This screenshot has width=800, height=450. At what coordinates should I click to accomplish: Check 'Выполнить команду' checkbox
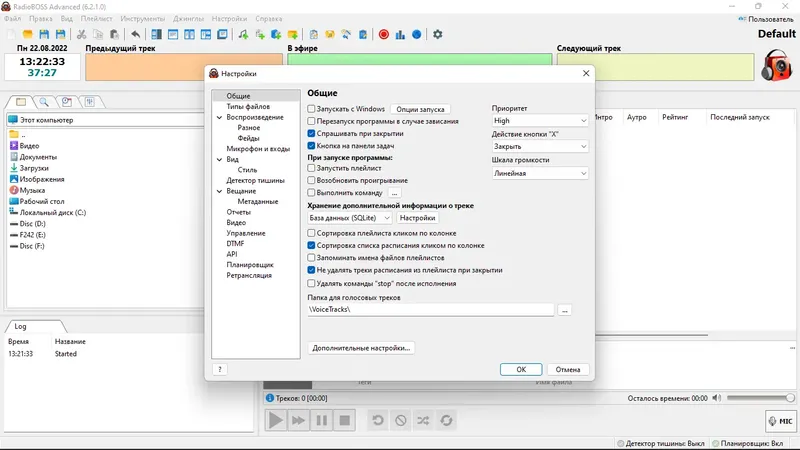(x=311, y=192)
